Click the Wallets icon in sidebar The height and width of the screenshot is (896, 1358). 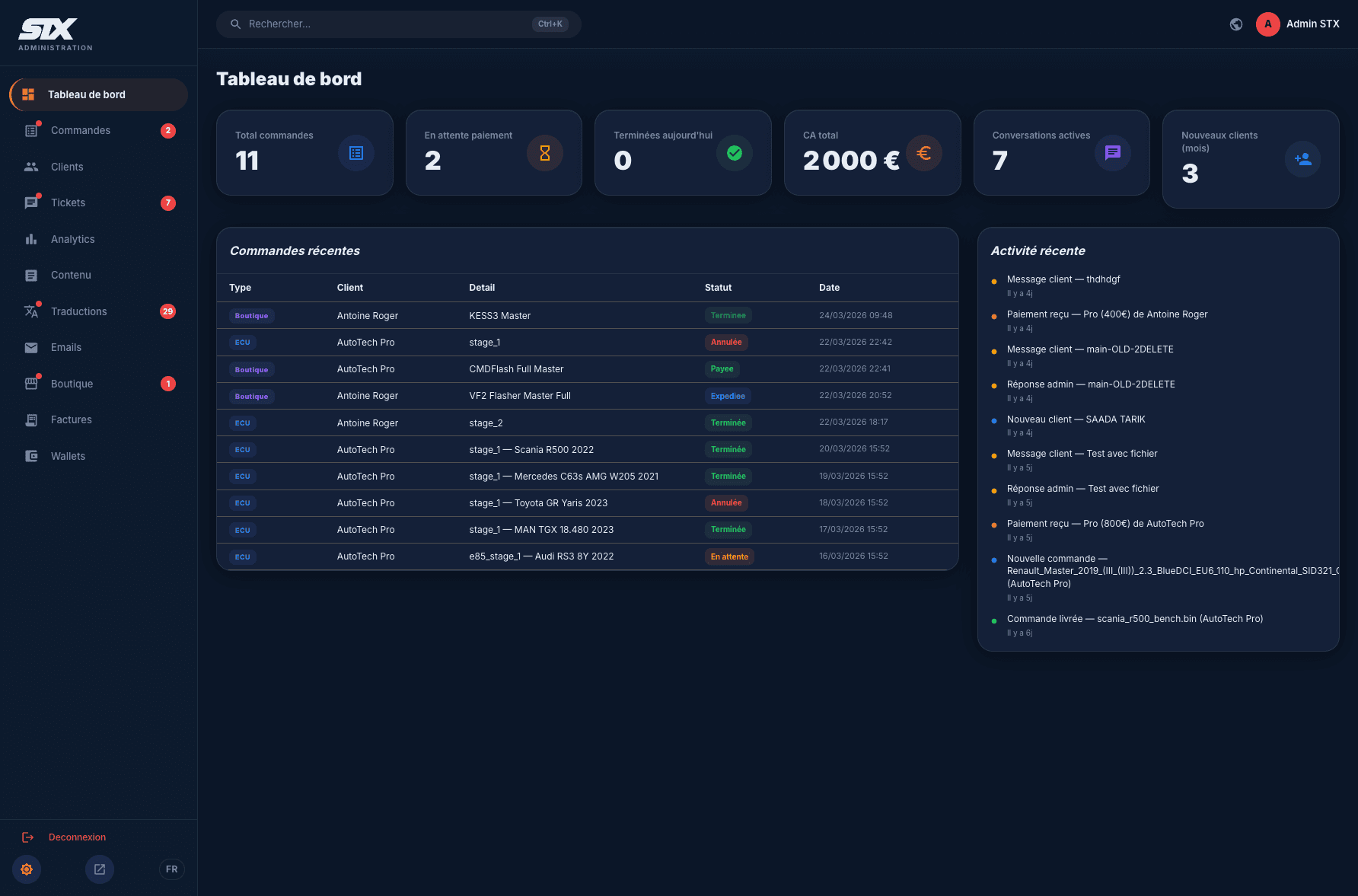pyautogui.click(x=31, y=456)
